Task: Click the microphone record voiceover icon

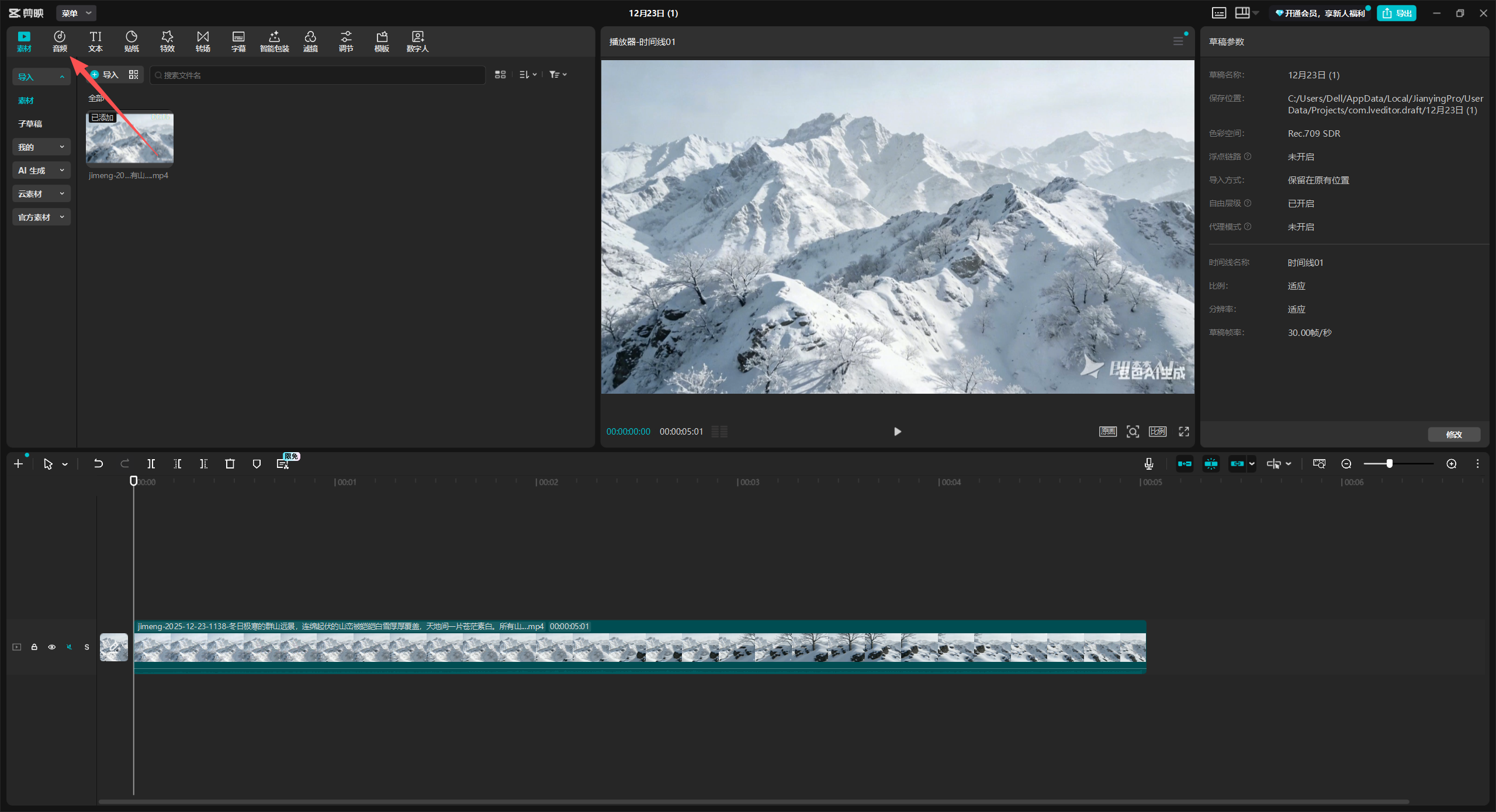Action: (x=1148, y=464)
